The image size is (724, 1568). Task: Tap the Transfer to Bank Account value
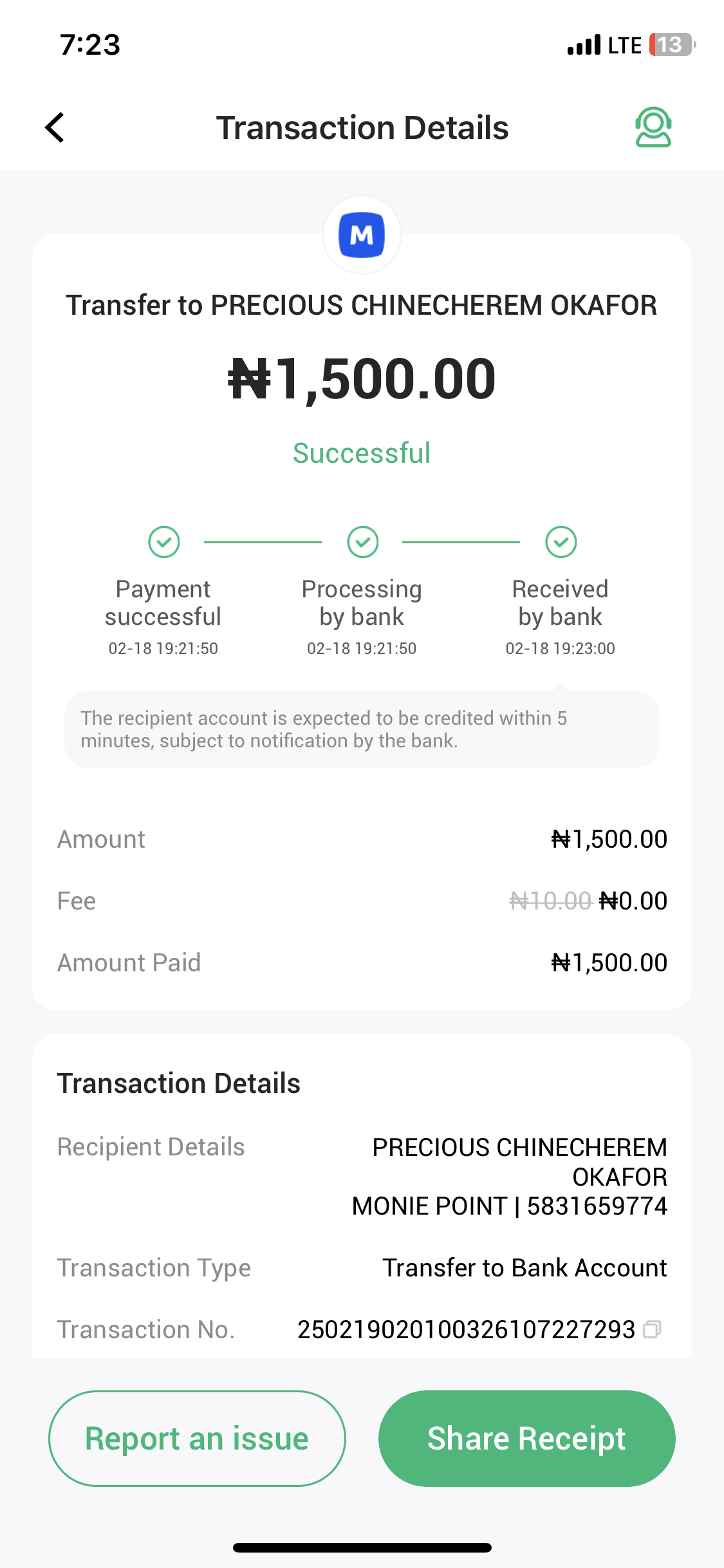tap(524, 1268)
